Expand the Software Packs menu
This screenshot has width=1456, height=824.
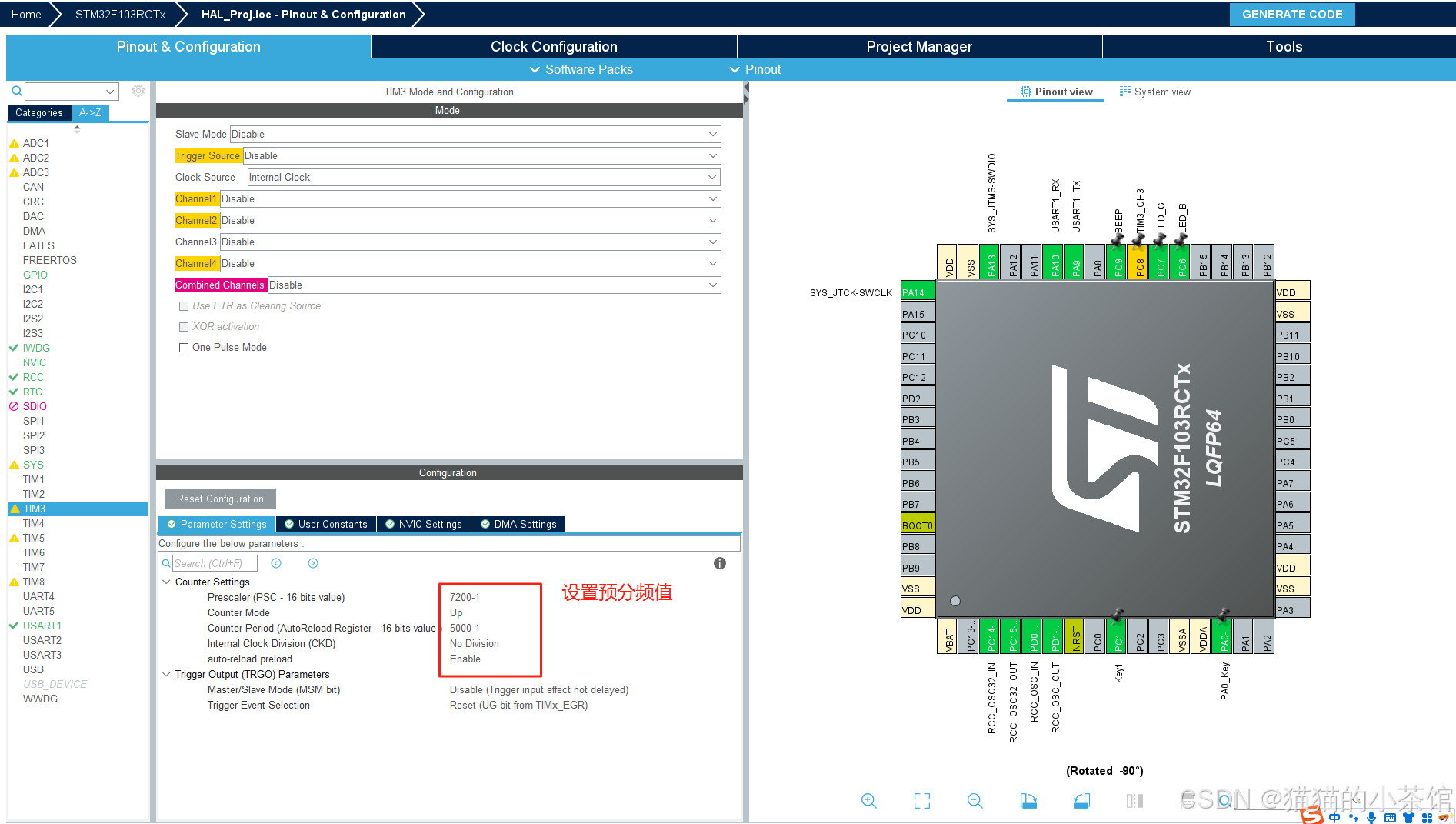point(581,69)
